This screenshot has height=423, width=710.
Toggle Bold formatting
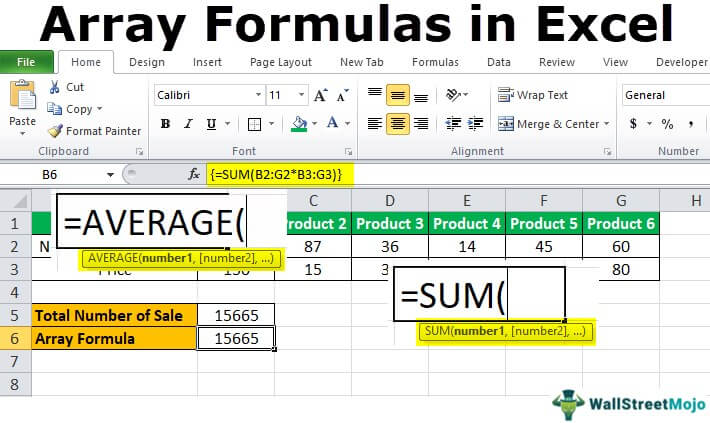click(x=165, y=125)
